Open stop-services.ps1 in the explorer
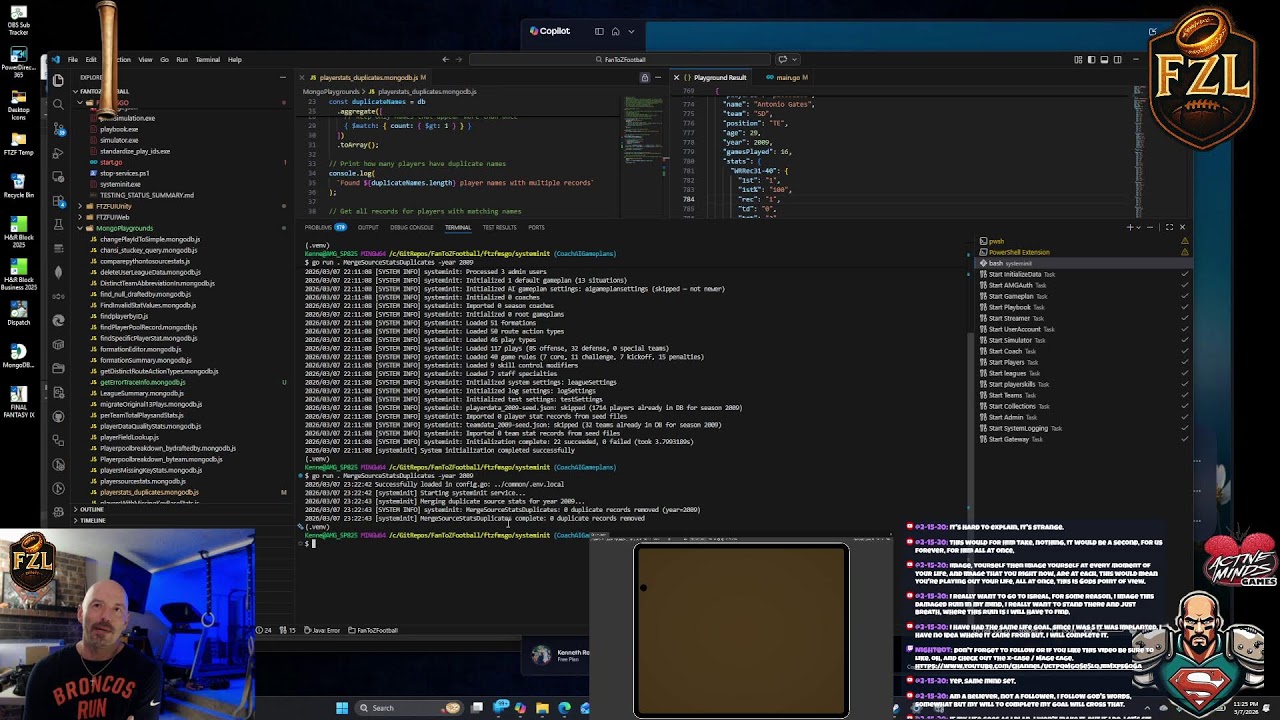 [x=124, y=173]
